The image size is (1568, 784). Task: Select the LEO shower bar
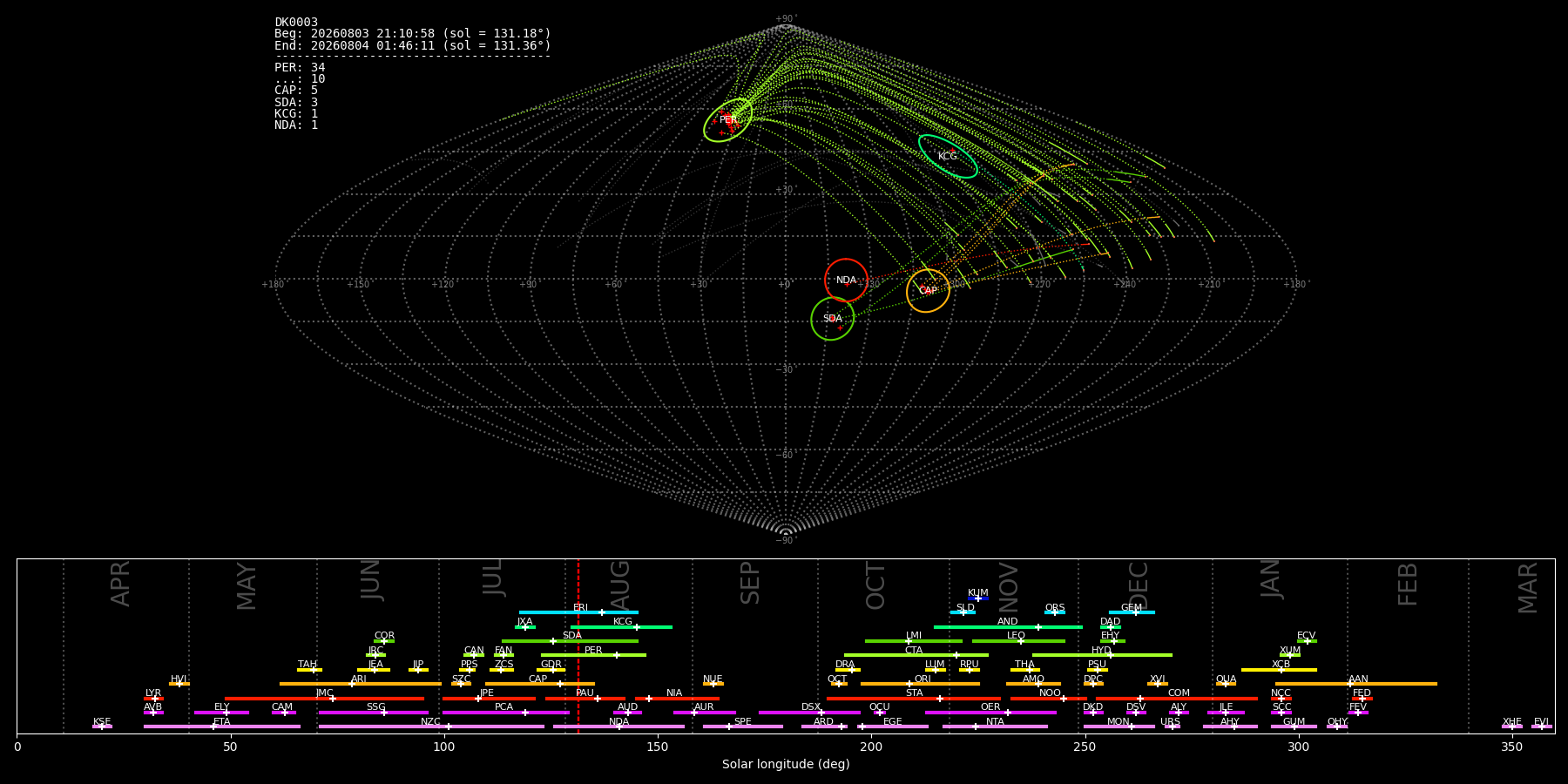point(1018,641)
